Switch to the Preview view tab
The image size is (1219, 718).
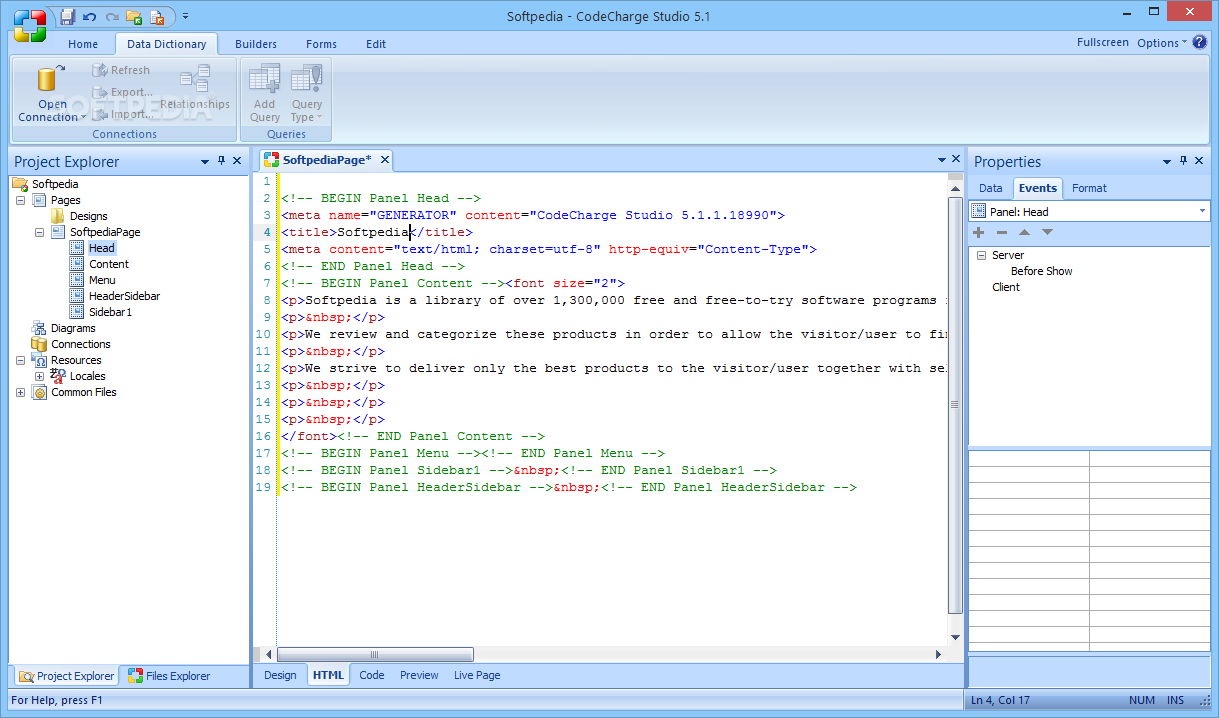(419, 675)
